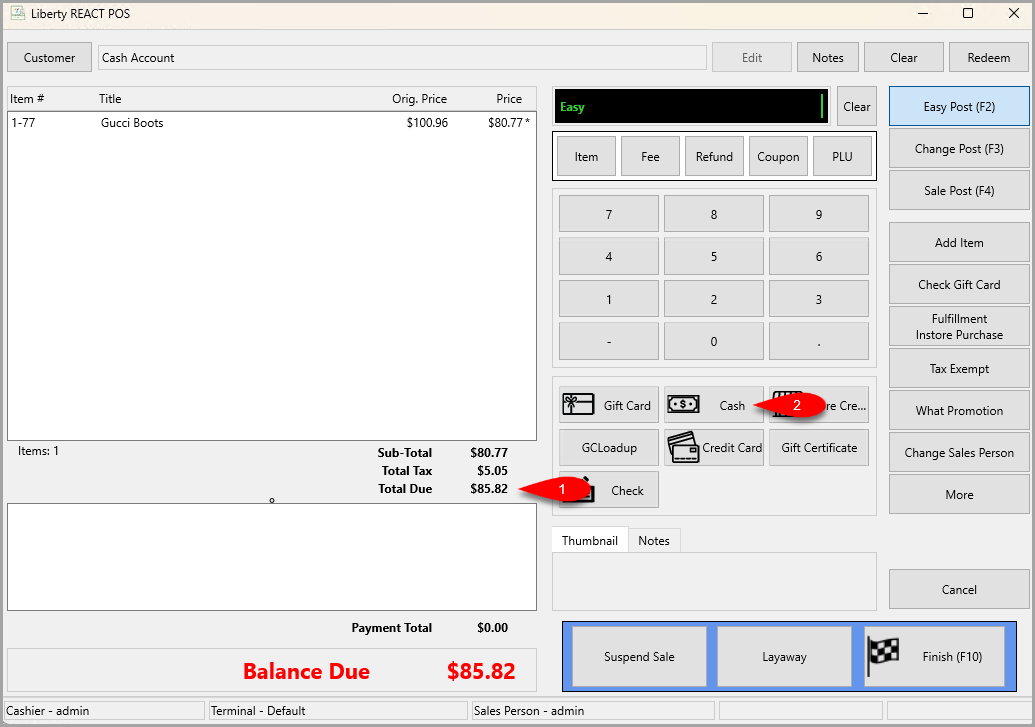Tap keypad number 0
The height and width of the screenshot is (727, 1035).
coord(714,341)
